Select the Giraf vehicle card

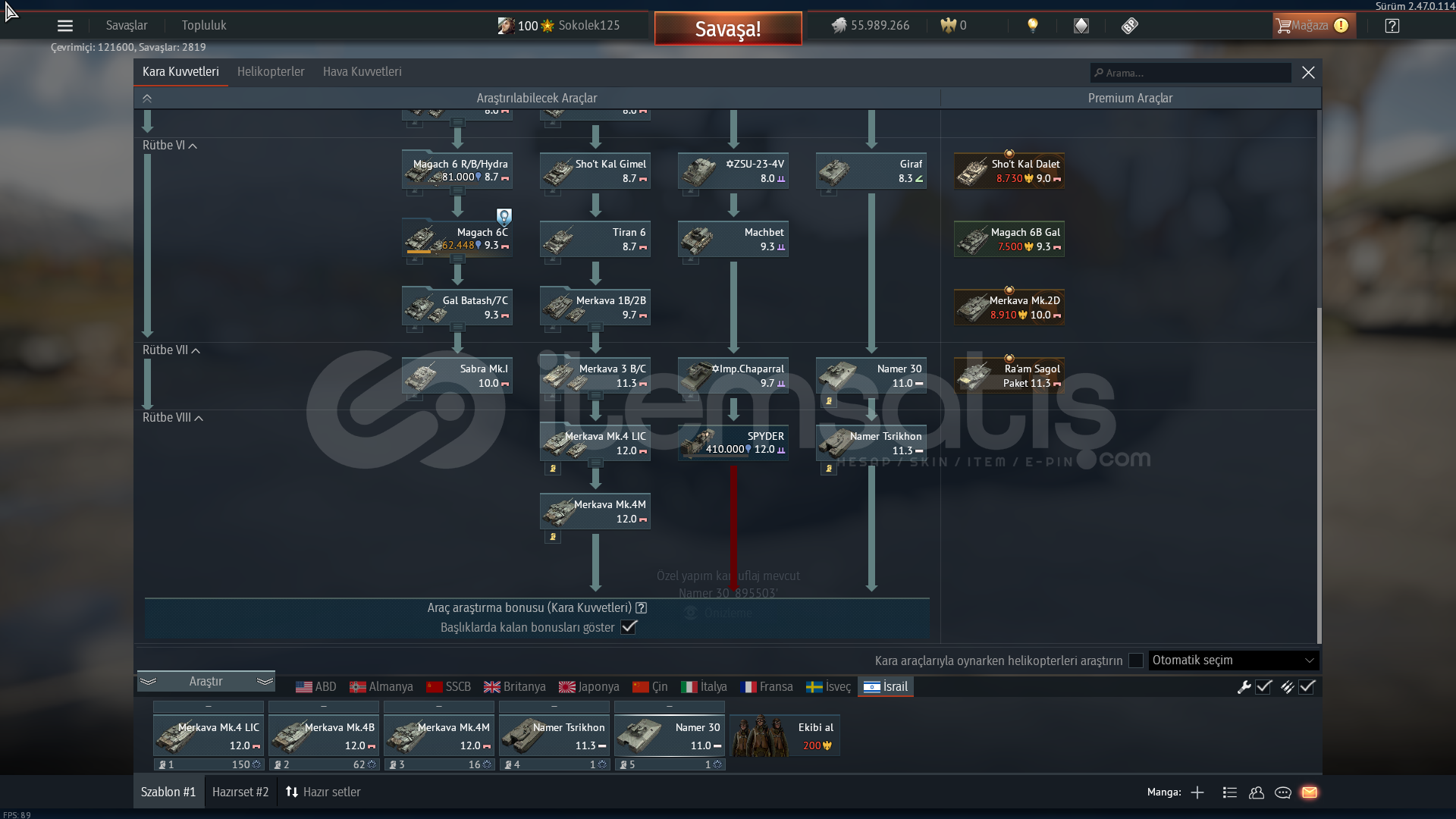pos(871,171)
